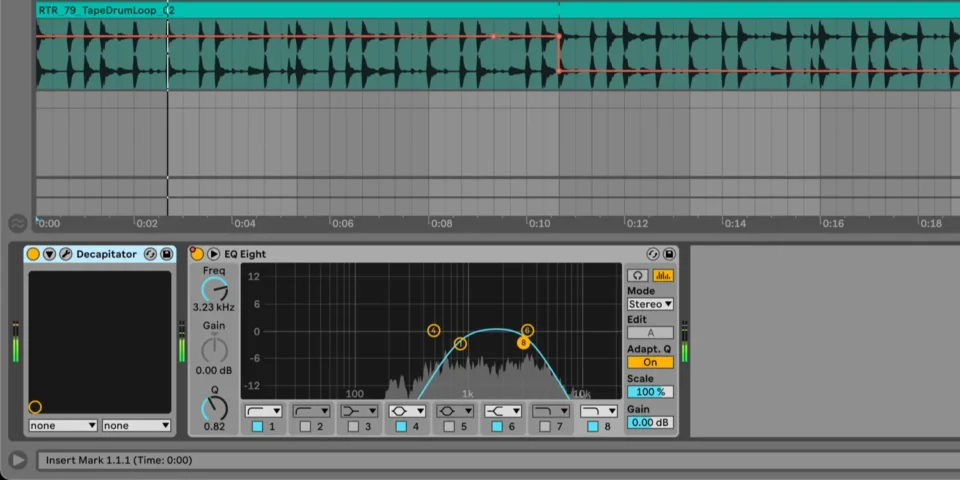Open the left Decapitator 'none' dropdown

coord(62,425)
